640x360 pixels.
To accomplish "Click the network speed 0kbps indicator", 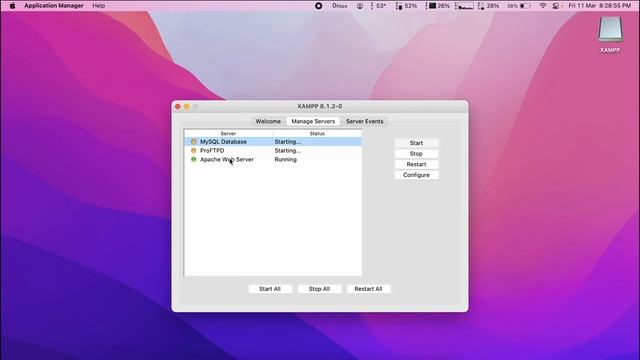I will (x=340, y=6).
